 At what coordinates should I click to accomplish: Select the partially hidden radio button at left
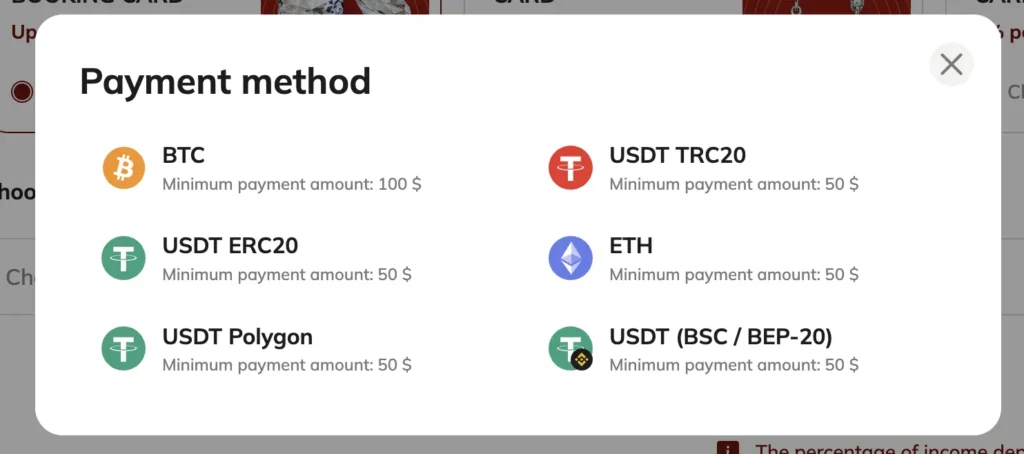click(22, 92)
